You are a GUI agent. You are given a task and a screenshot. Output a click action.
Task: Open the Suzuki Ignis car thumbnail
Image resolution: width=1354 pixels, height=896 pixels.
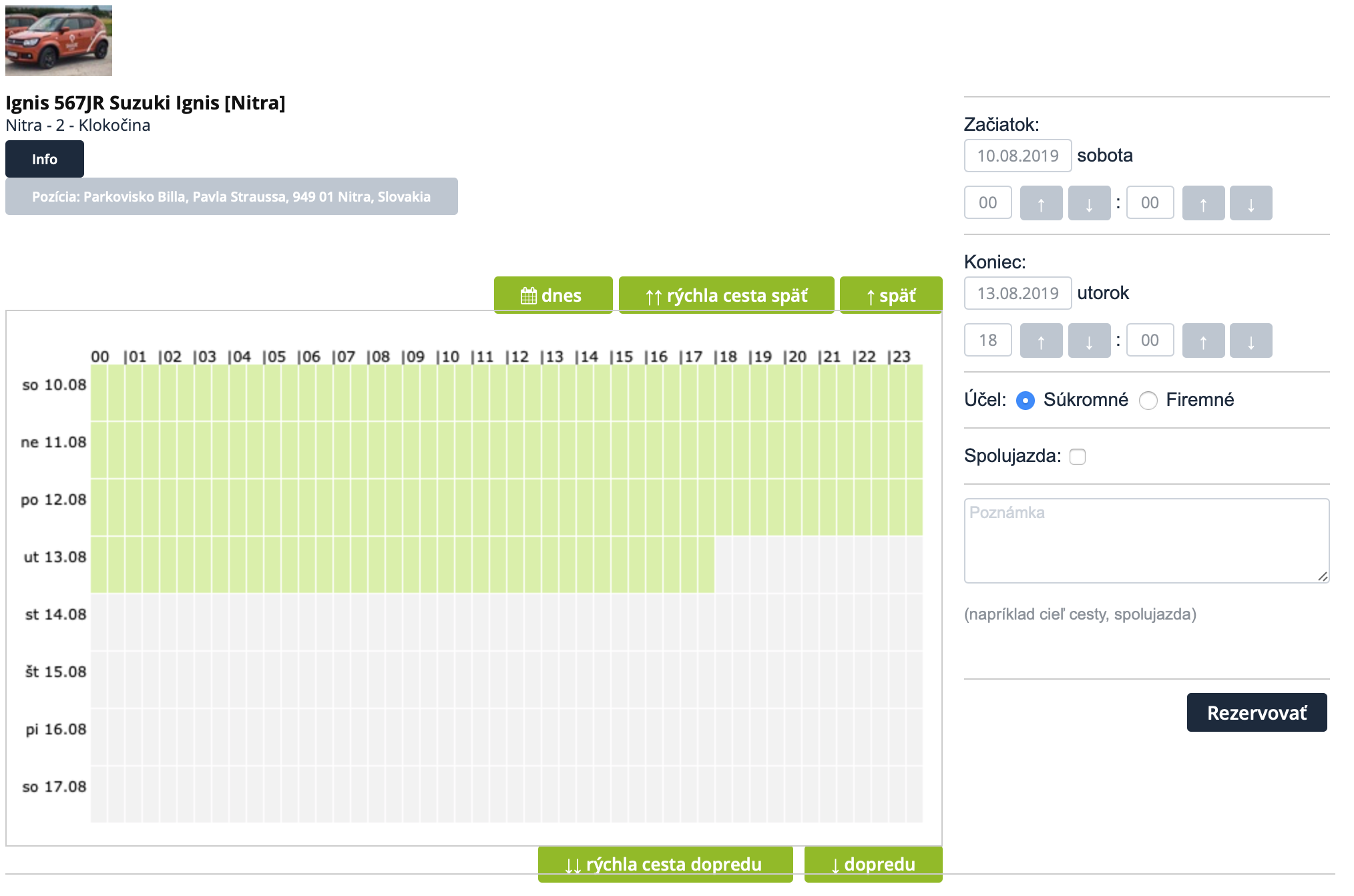(x=59, y=41)
